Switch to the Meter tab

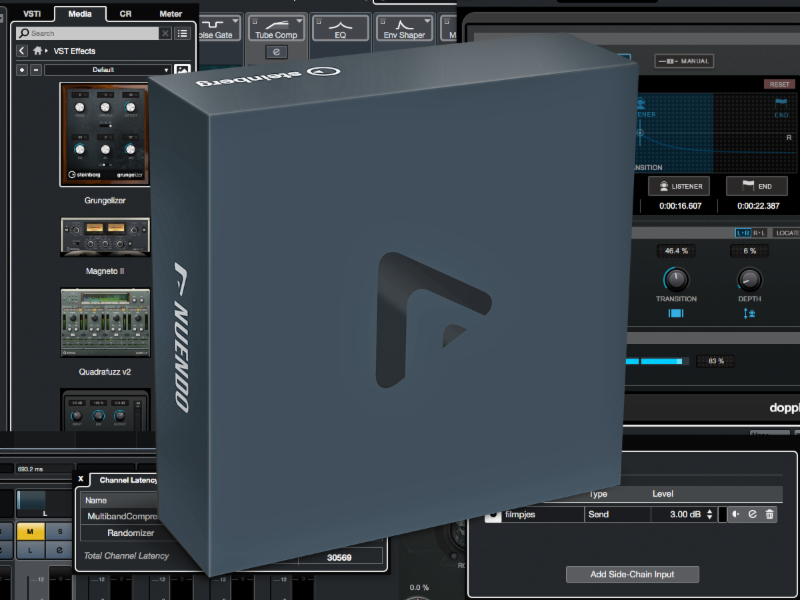pos(170,14)
